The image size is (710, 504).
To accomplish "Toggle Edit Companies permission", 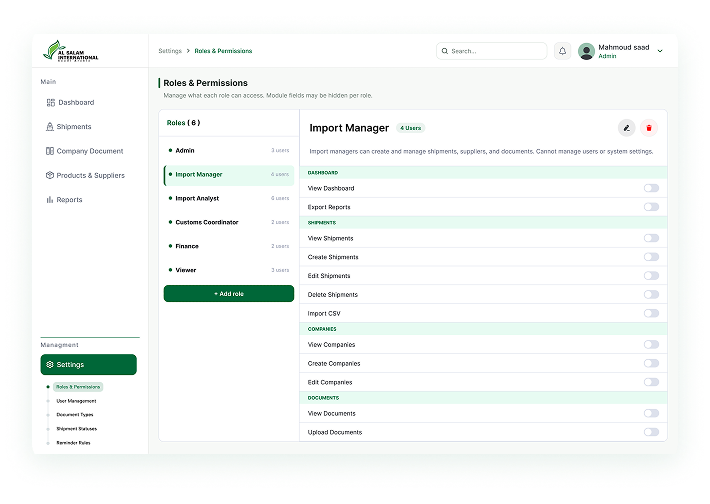I will [x=651, y=382].
